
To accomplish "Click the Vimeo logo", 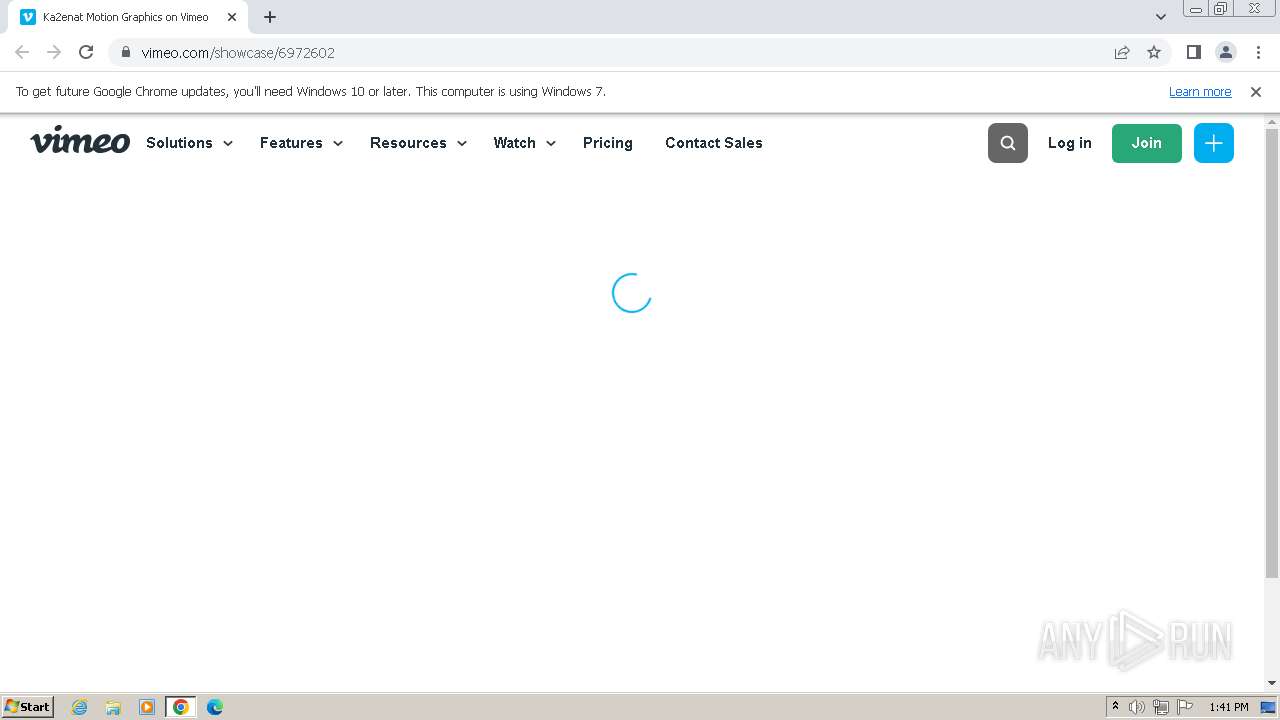I will [80, 142].
